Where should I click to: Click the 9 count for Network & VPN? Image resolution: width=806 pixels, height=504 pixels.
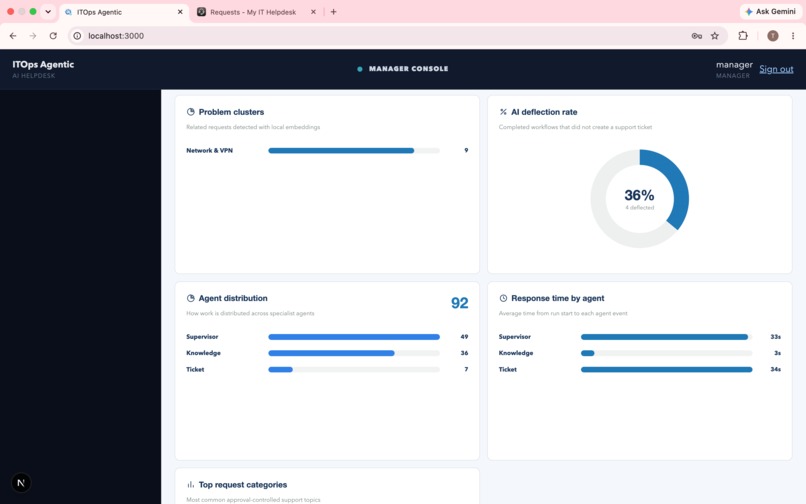pyautogui.click(x=466, y=151)
